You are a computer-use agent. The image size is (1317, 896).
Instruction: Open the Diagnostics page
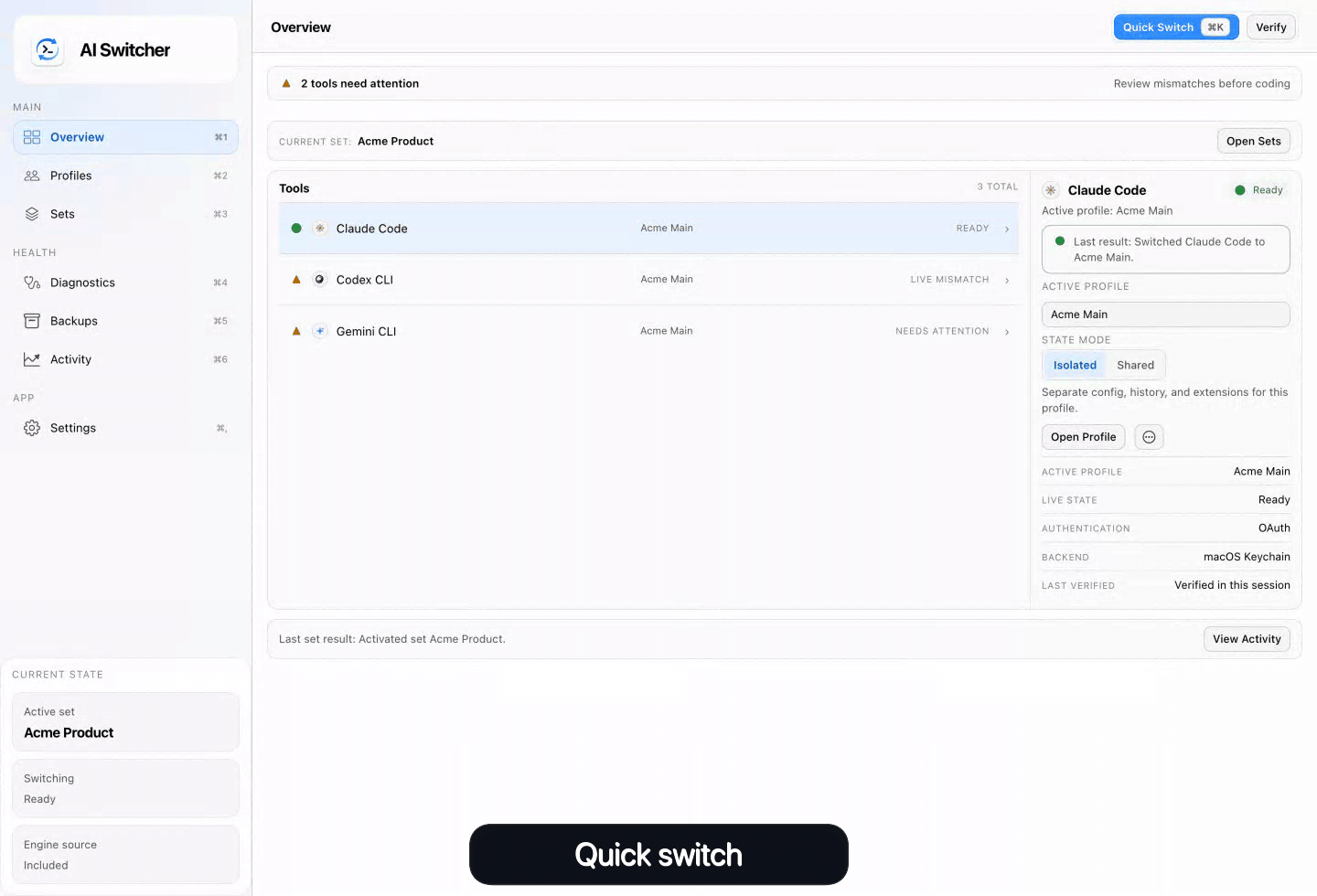[x=125, y=283]
